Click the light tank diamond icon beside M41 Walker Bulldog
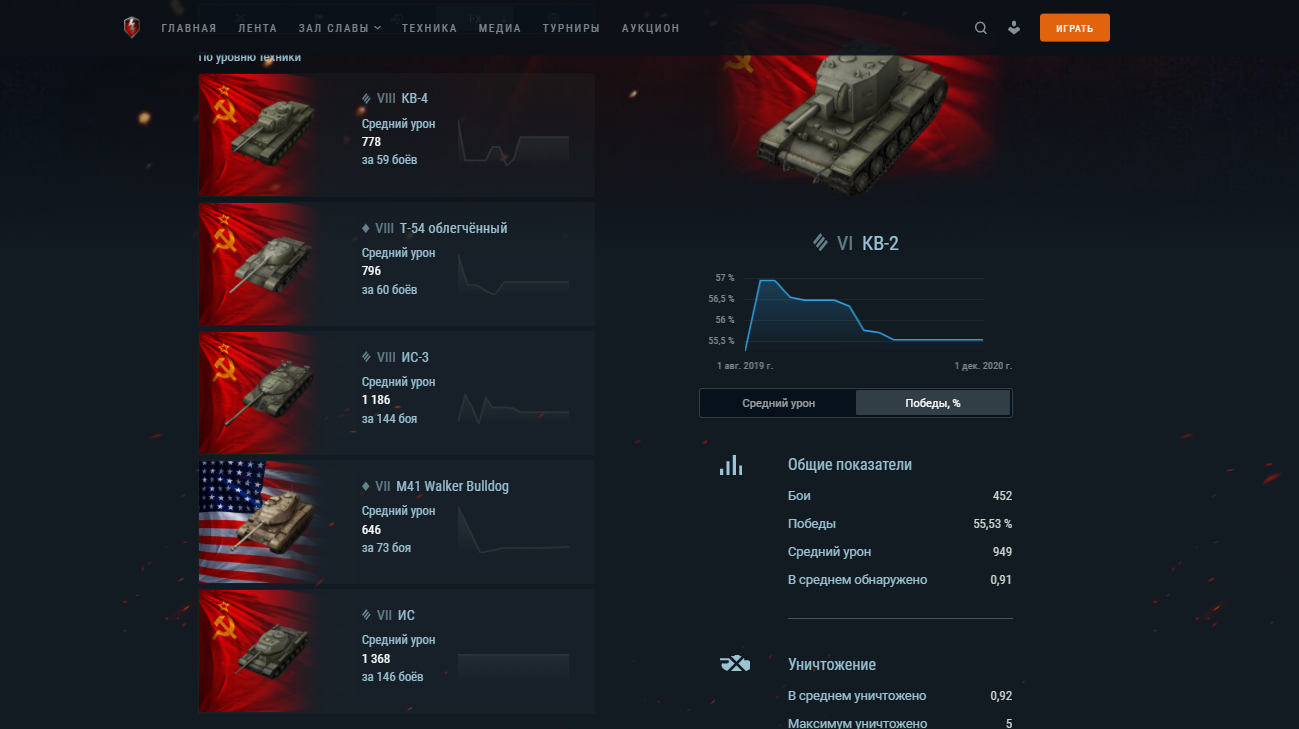1299x729 pixels. tap(366, 486)
